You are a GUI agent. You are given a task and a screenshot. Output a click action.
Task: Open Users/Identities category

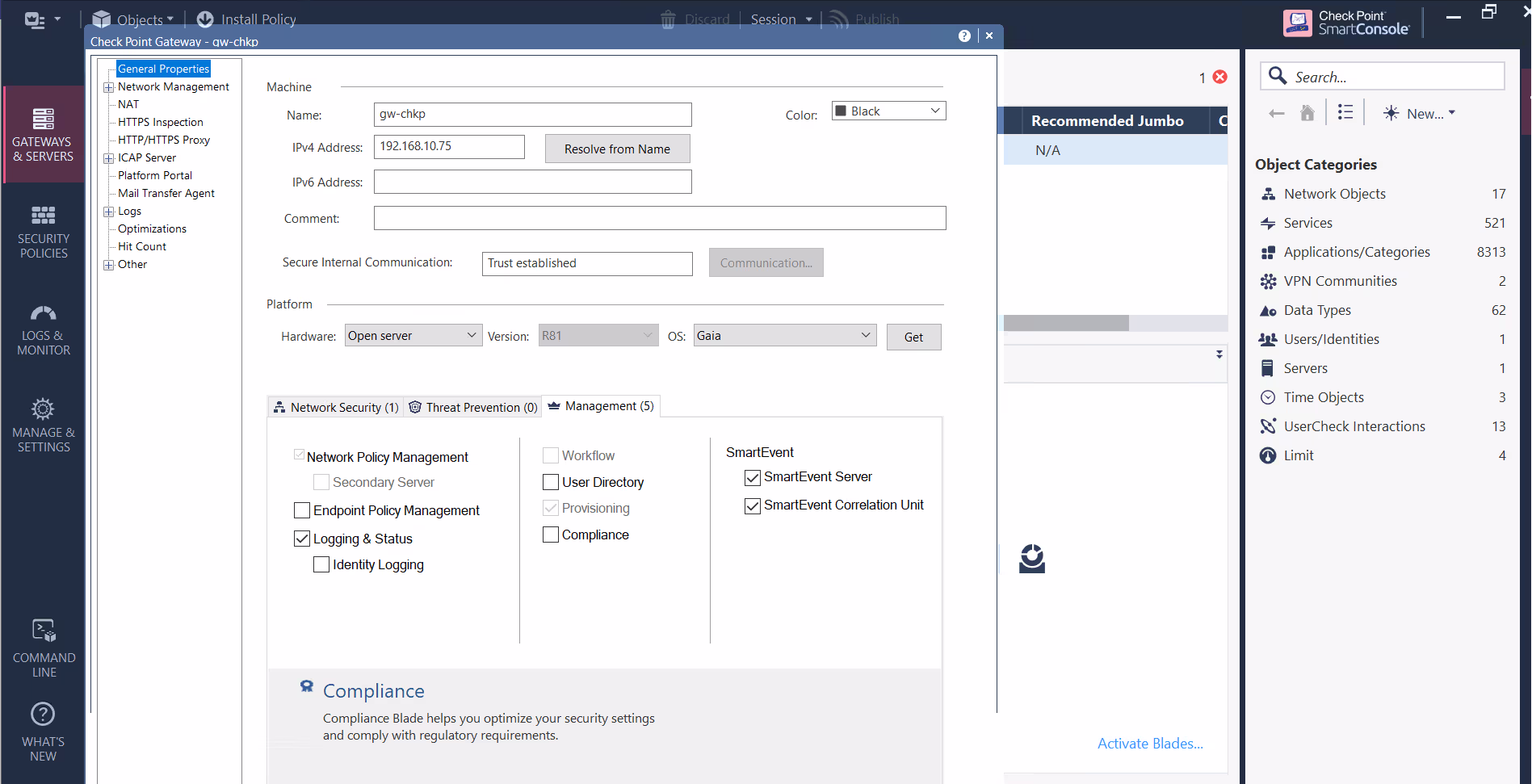[1382, 339]
